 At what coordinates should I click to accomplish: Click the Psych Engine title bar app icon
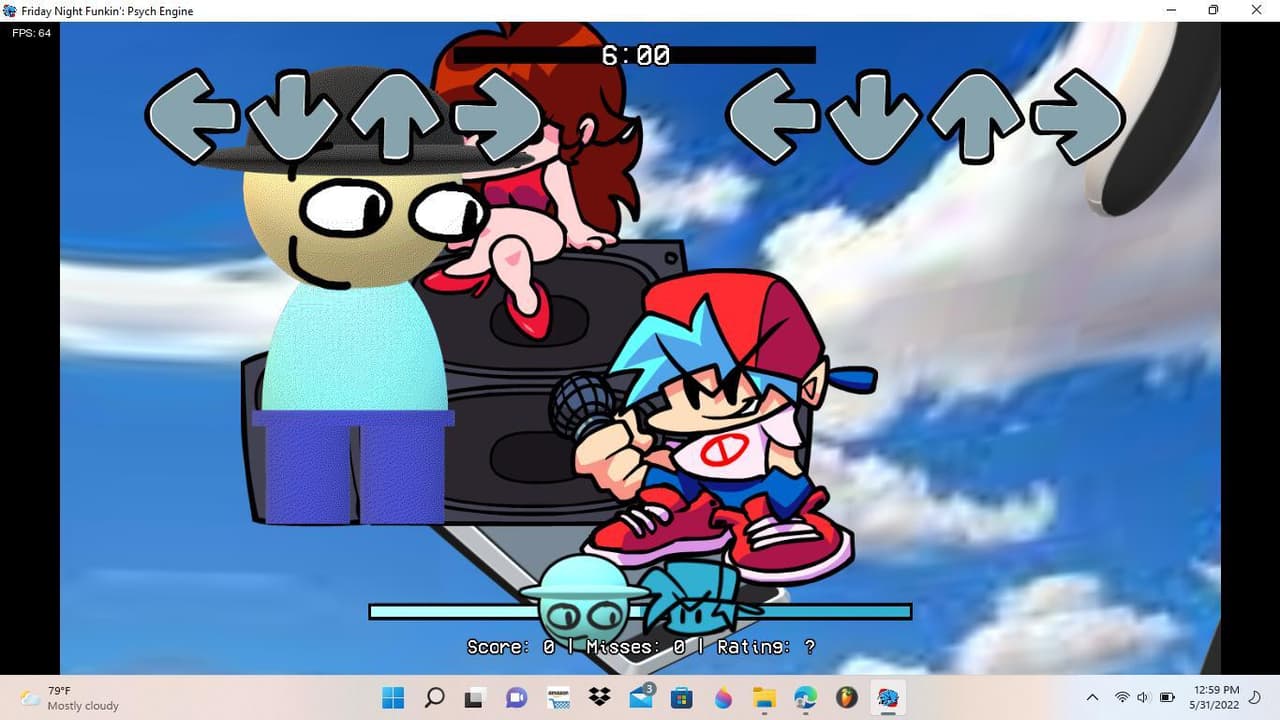pyautogui.click(x=10, y=10)
